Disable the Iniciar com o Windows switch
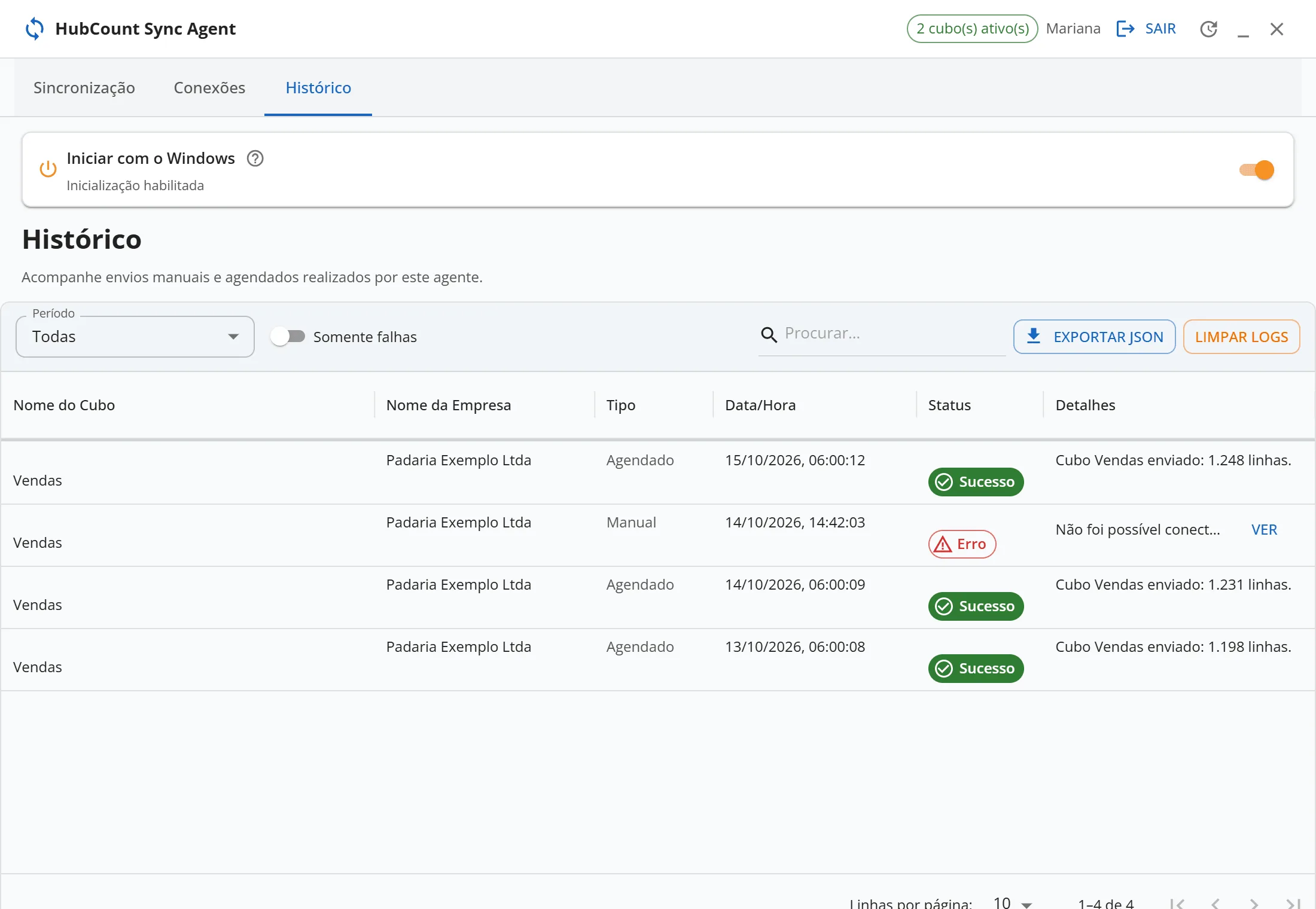Viewport: 1316px width, 909px height. click(1257, 170)
